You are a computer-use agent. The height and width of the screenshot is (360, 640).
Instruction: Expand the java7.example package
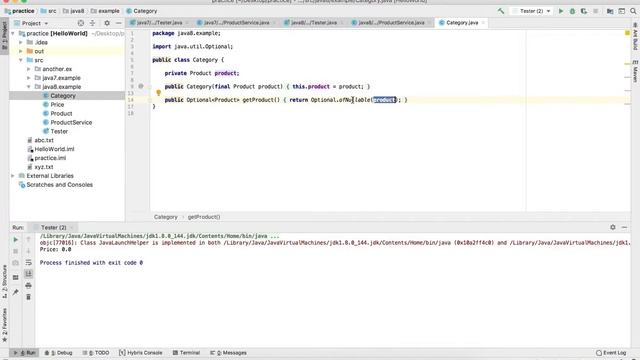click(x=29, y=78)
